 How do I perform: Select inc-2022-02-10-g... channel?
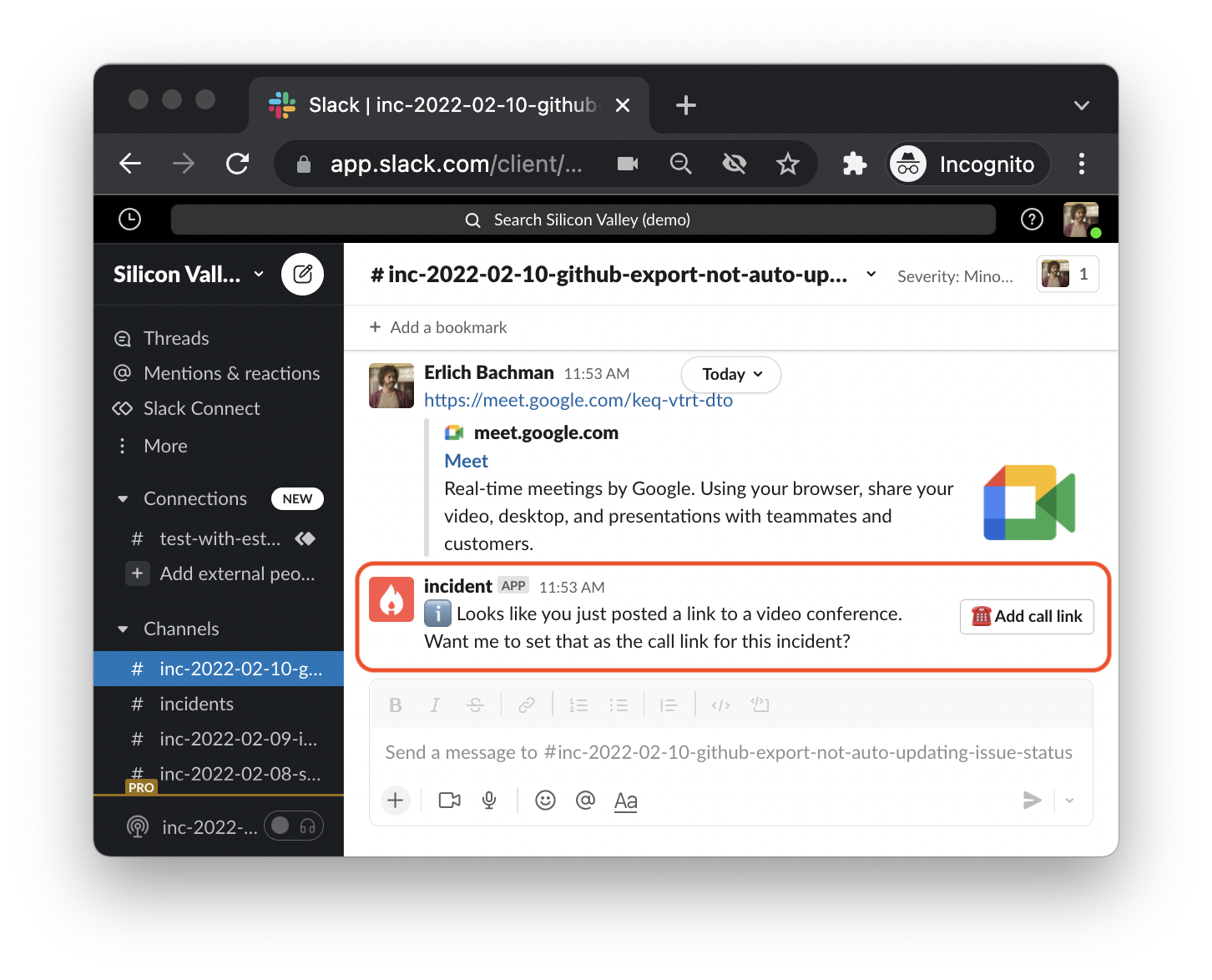point(219,669)
